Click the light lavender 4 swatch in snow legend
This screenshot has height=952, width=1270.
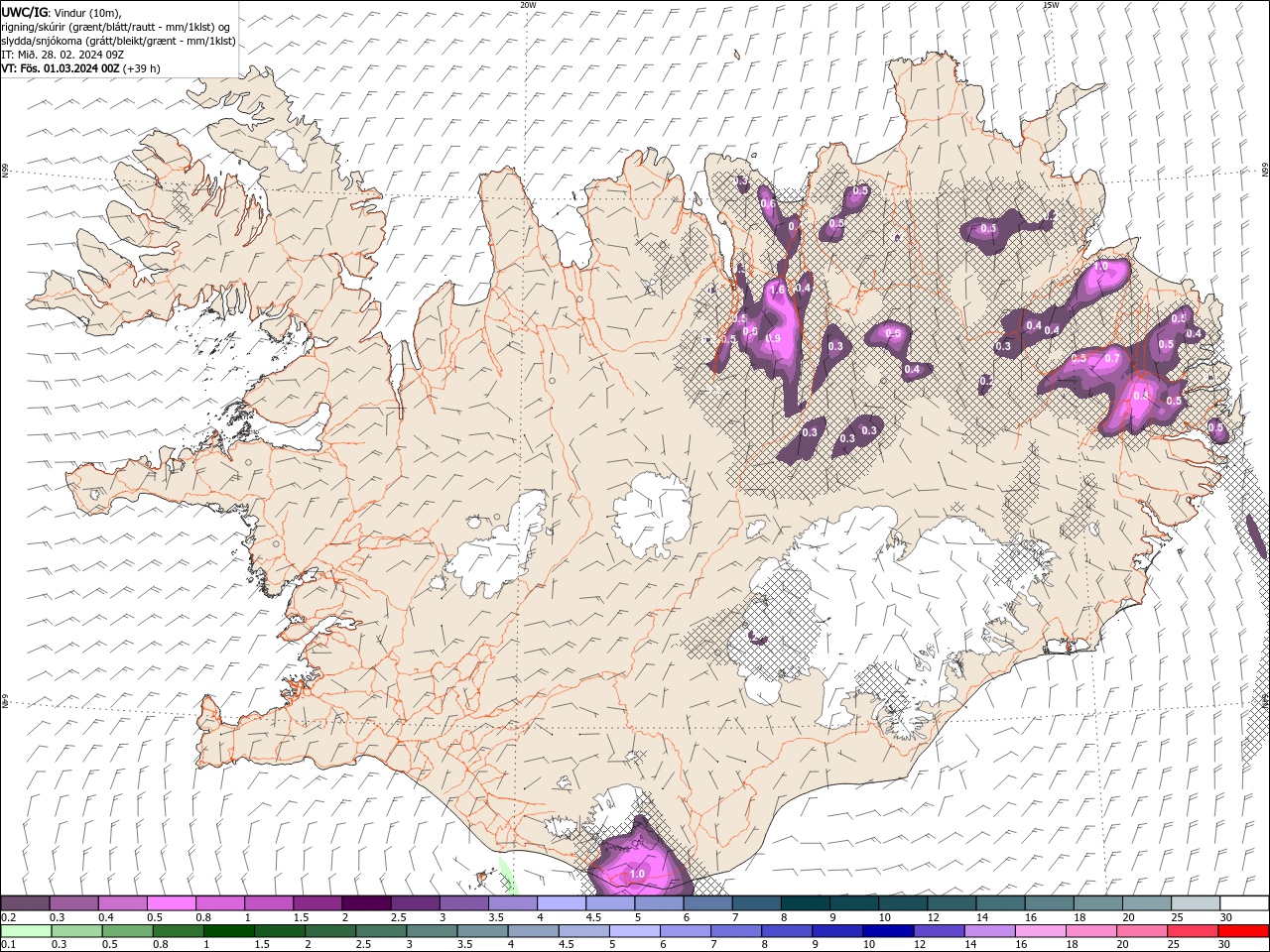click(560, 903)
